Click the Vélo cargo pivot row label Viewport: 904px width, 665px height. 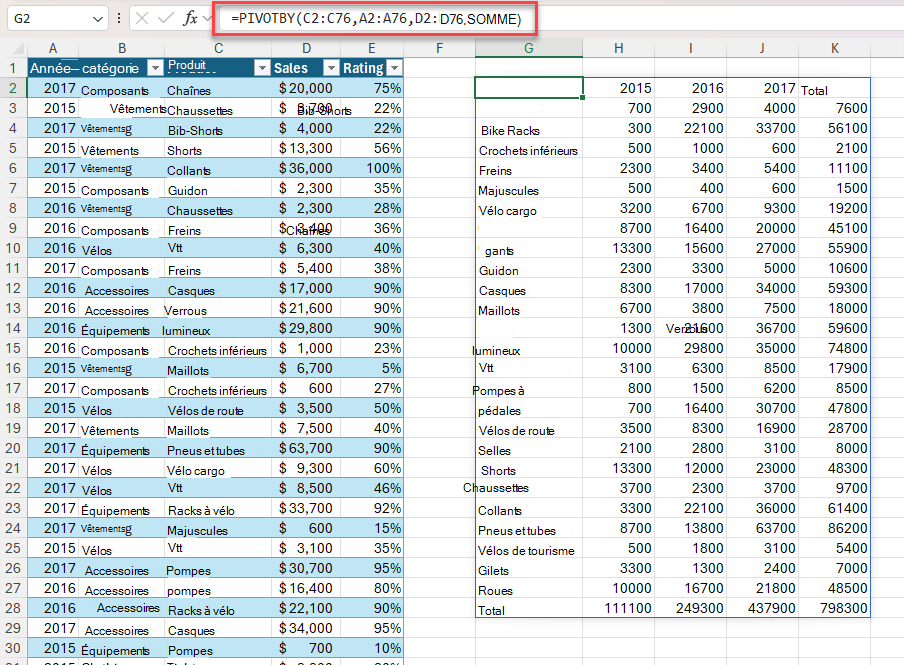click(x=529, y=211)
